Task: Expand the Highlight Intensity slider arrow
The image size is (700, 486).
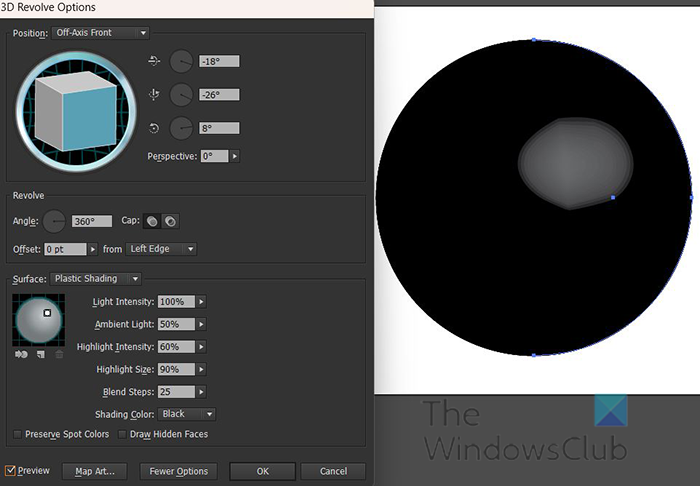Action: [201, 347]
